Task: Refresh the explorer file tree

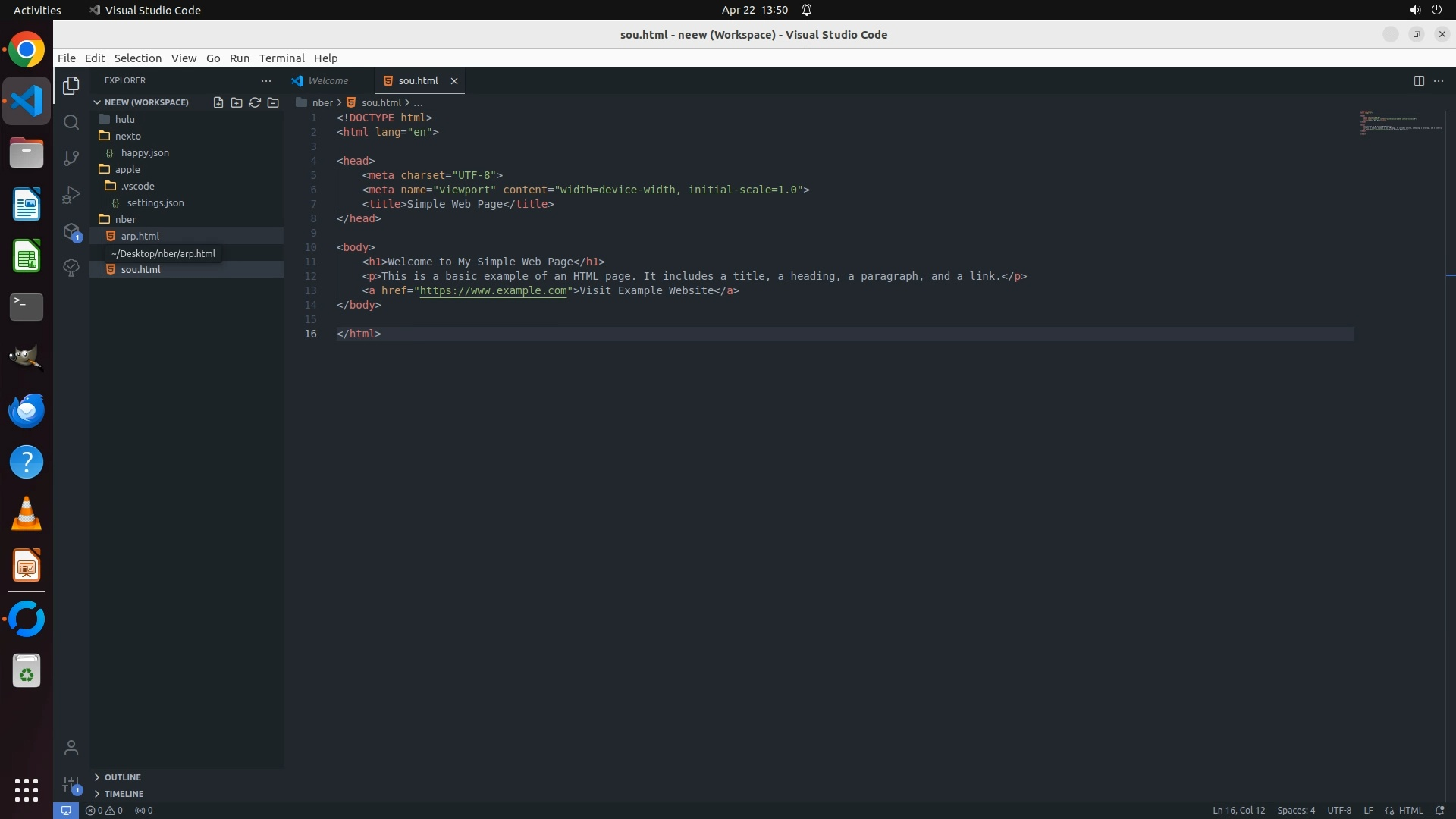Action: [255, 102]
